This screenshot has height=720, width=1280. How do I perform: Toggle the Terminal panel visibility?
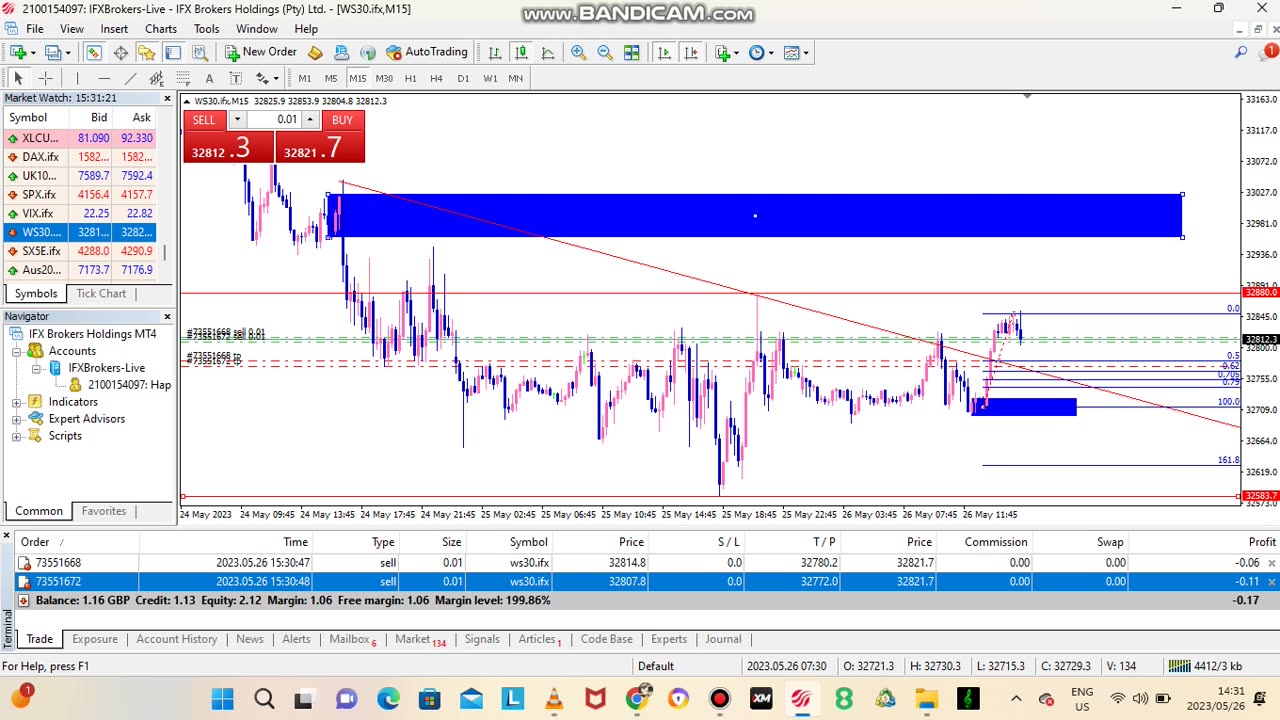point(173,52)
